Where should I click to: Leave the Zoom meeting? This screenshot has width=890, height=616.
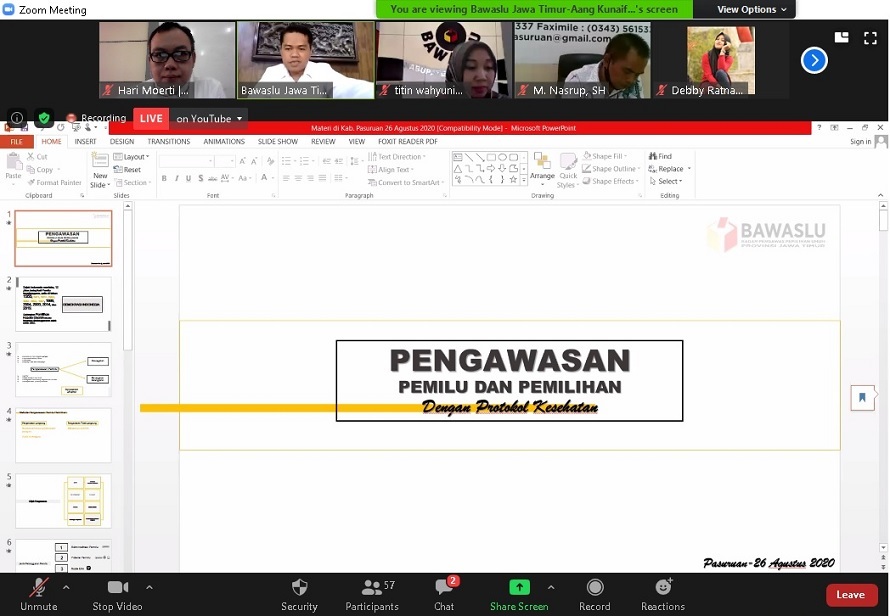pyautogui.click(x=851, y=595)
